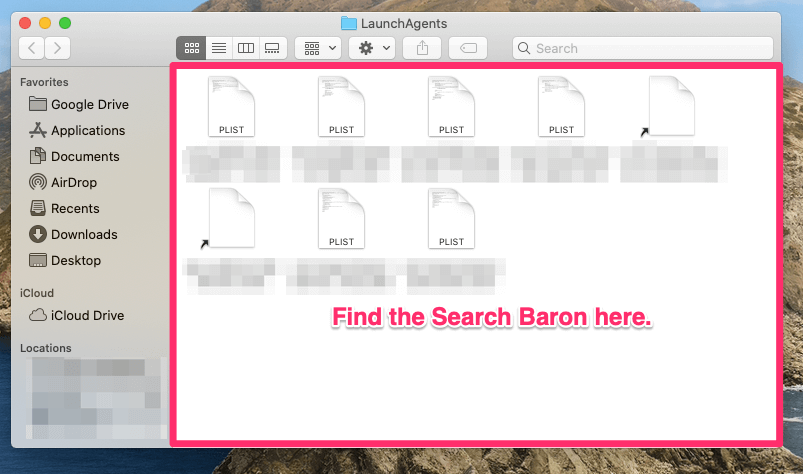The height and width of the screenshot is (474, 803).
Task: Close the LaunchAgents window with red button
Action: coord(25,23)
